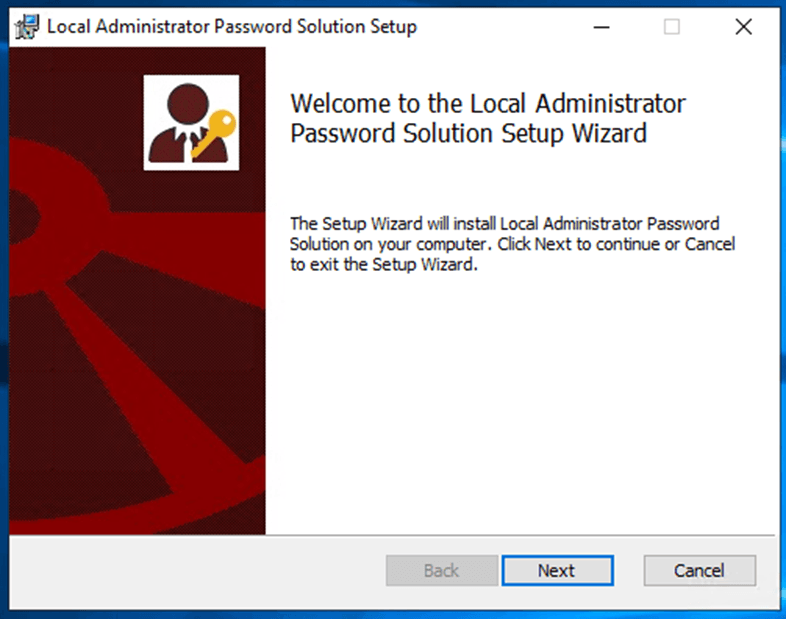Minimize the setup wizard window

pyautogui.click(x=600, y=27)
